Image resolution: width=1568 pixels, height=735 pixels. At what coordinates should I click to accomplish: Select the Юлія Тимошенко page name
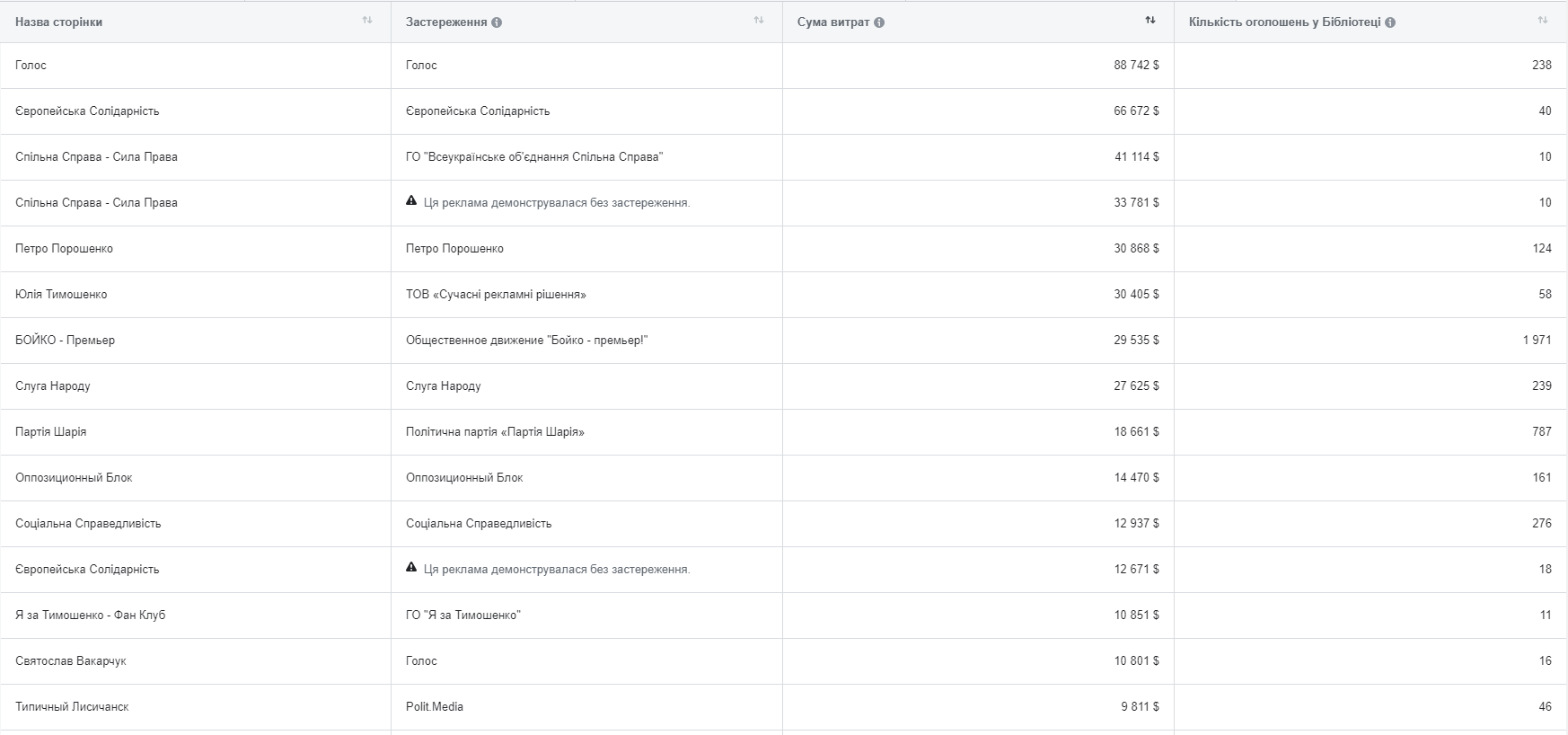pyautogui.click(x=61, y=295)
